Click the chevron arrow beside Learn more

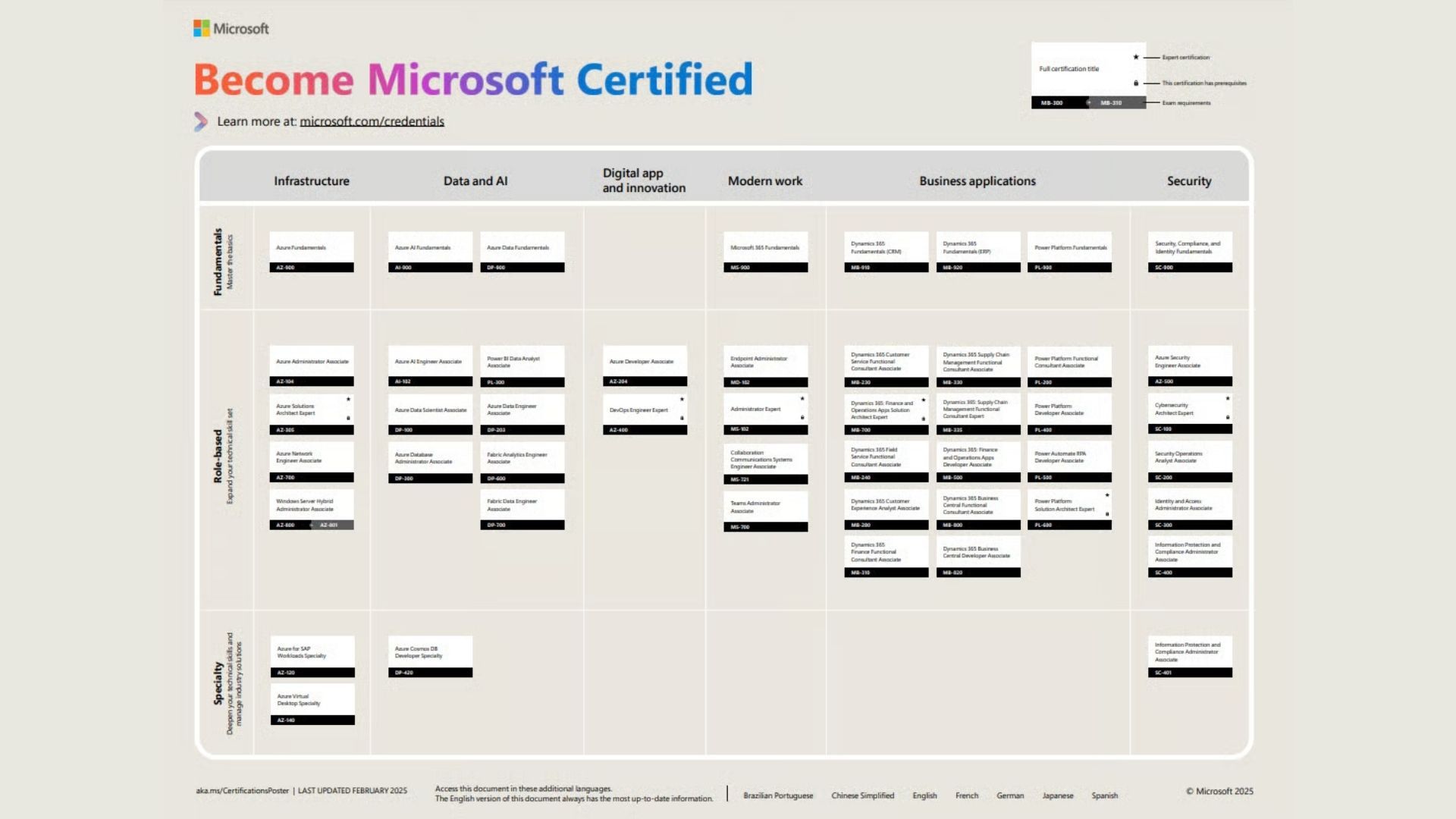[200, 121]
